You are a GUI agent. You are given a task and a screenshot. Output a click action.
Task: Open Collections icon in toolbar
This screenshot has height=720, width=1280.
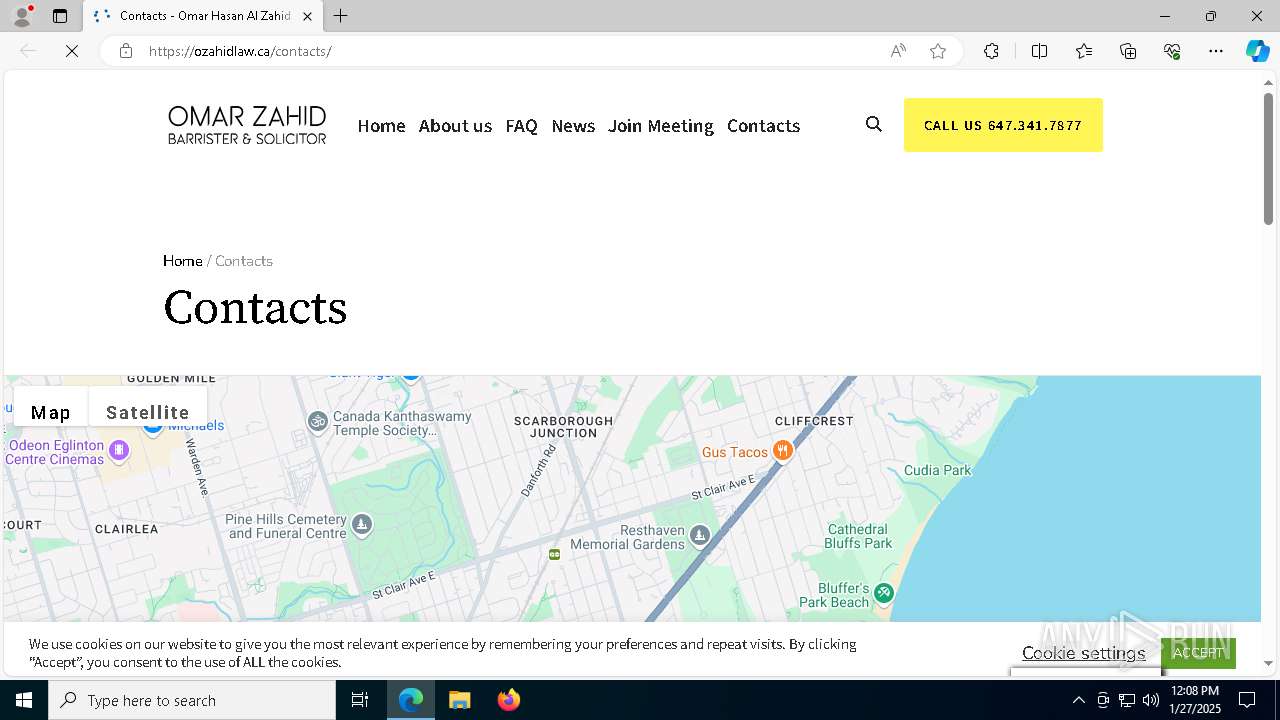click(1128, 51)
